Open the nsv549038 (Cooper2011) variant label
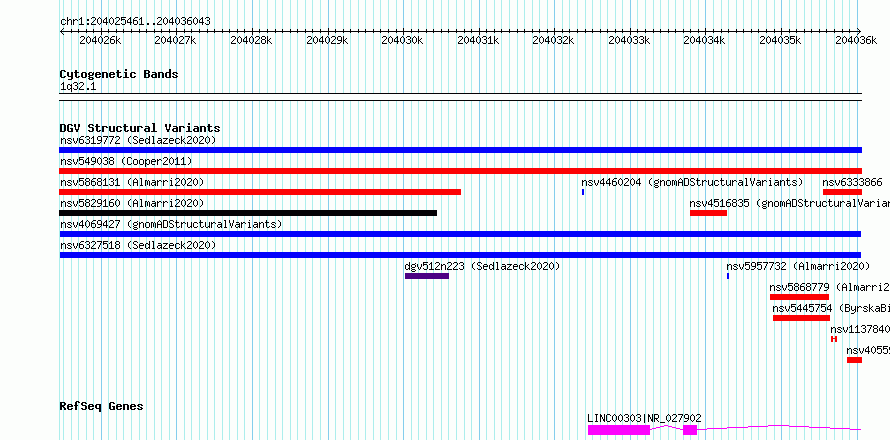The height and width of the screenshot is (440, 890). click(126, 161)
